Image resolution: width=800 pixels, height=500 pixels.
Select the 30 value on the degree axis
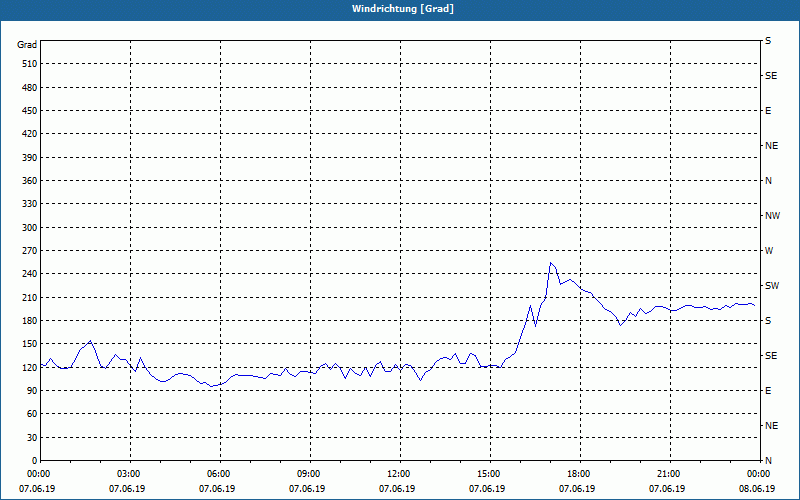32,437
